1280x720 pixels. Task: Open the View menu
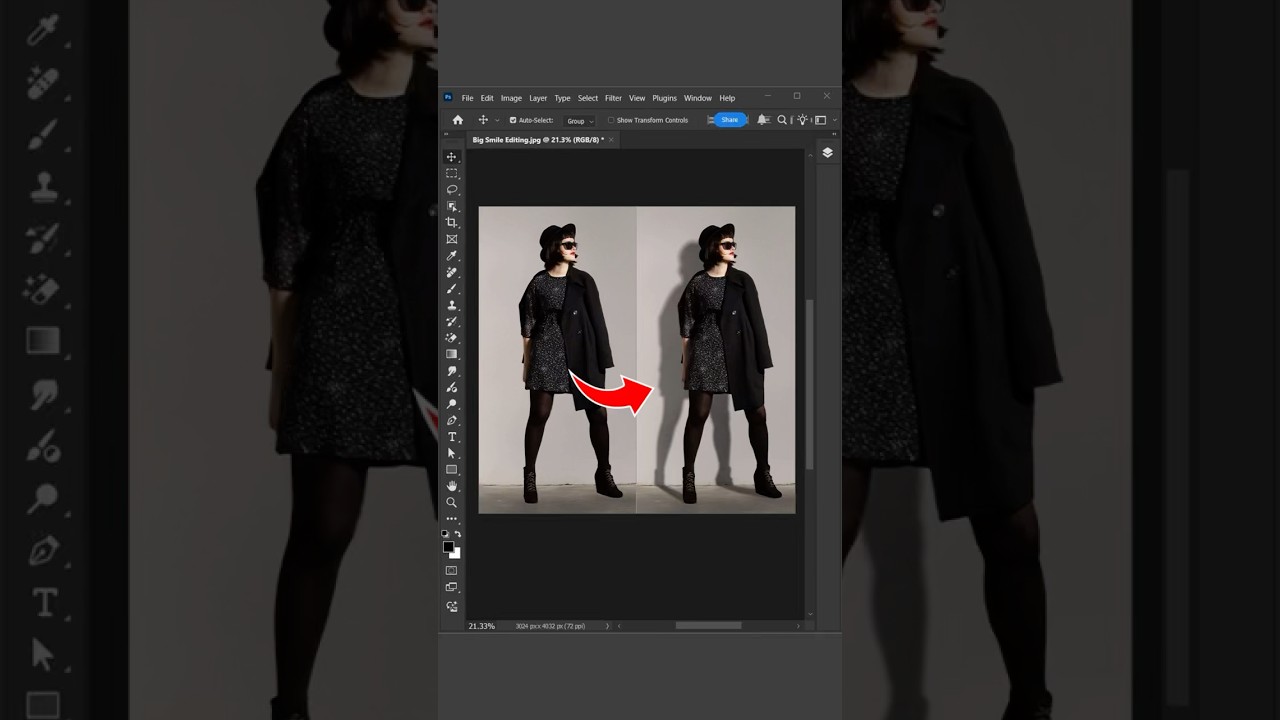[x=637, y=98]
